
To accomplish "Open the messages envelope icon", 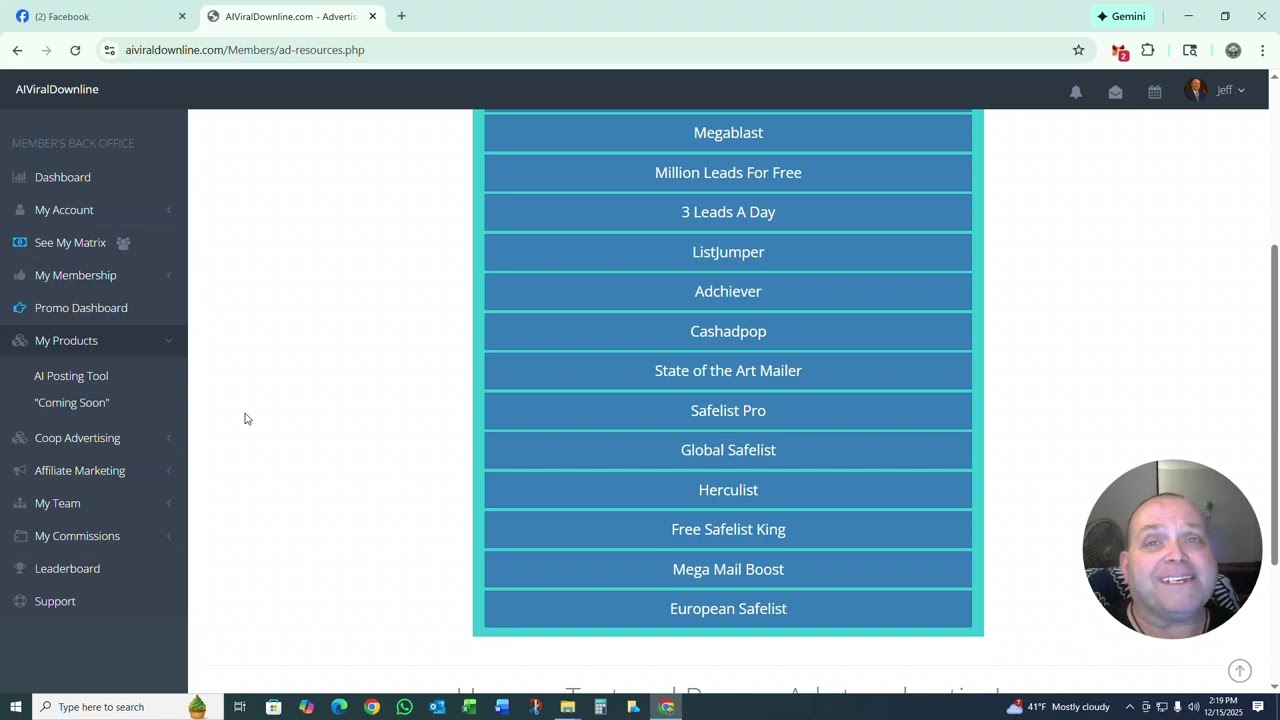I will tap(1115, 91).
